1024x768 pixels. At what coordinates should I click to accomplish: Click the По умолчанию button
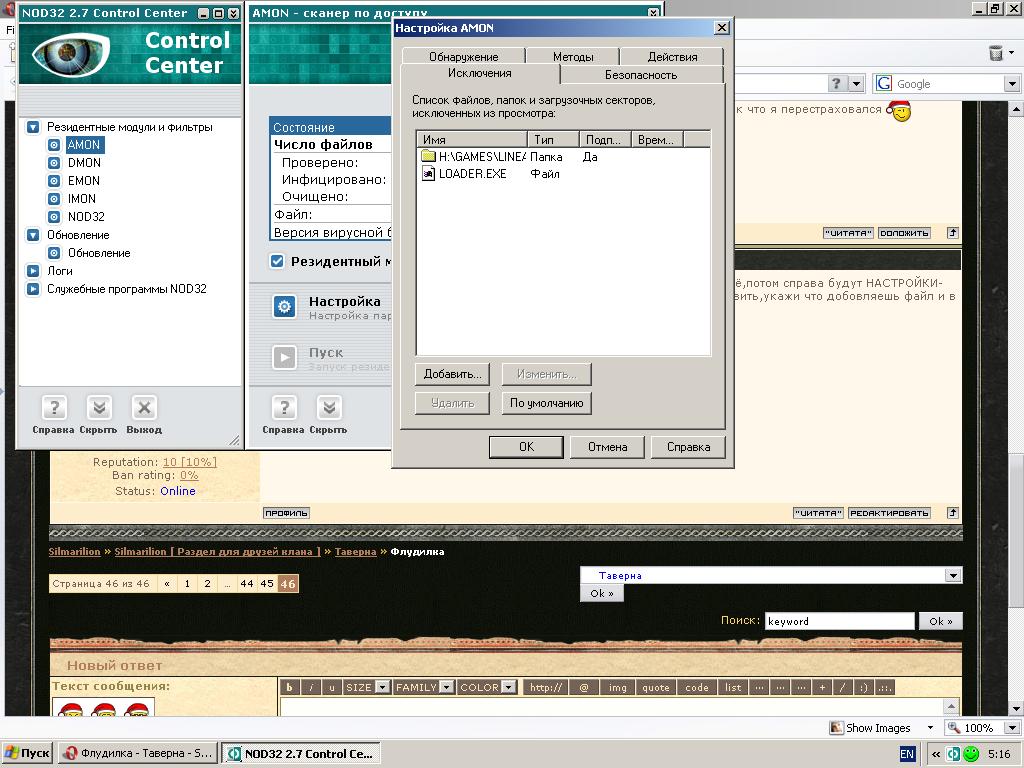point(547,403)
